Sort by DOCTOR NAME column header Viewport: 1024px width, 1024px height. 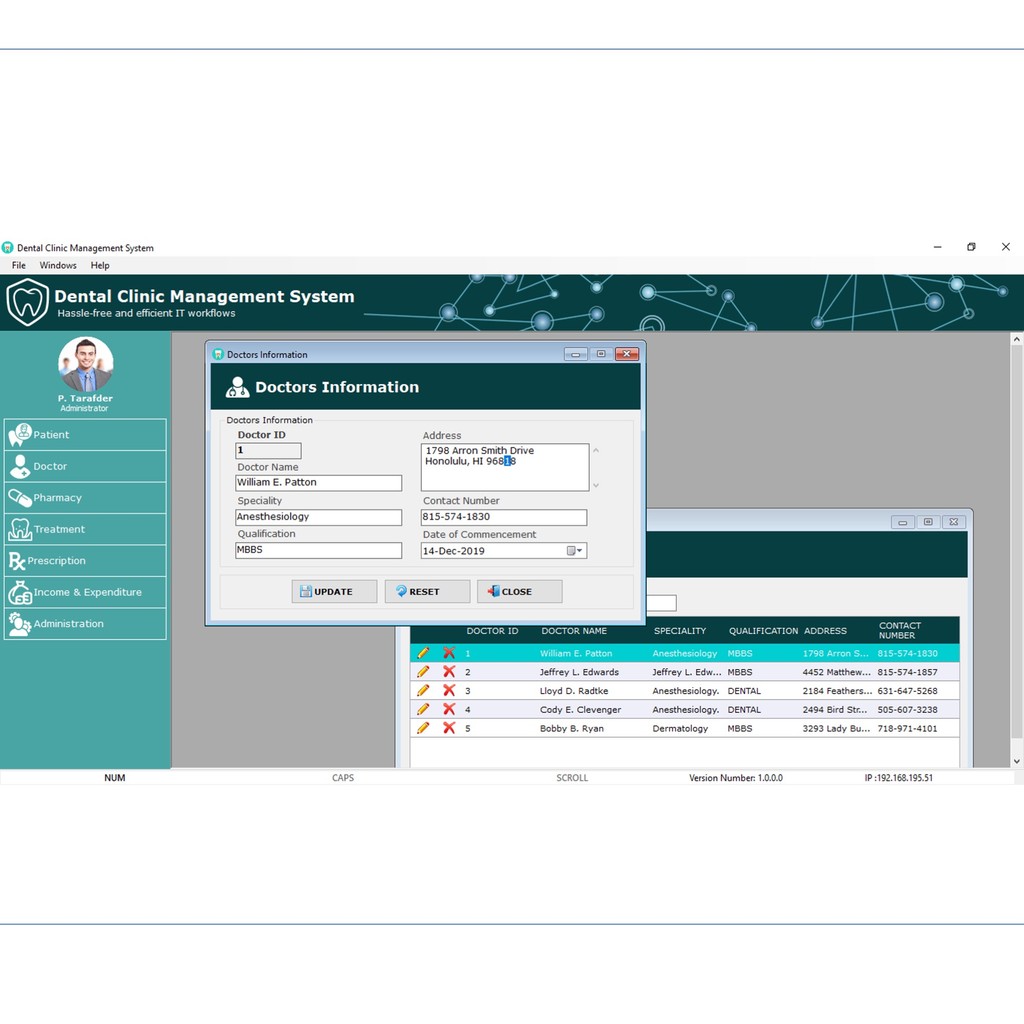tap(574, 631)
